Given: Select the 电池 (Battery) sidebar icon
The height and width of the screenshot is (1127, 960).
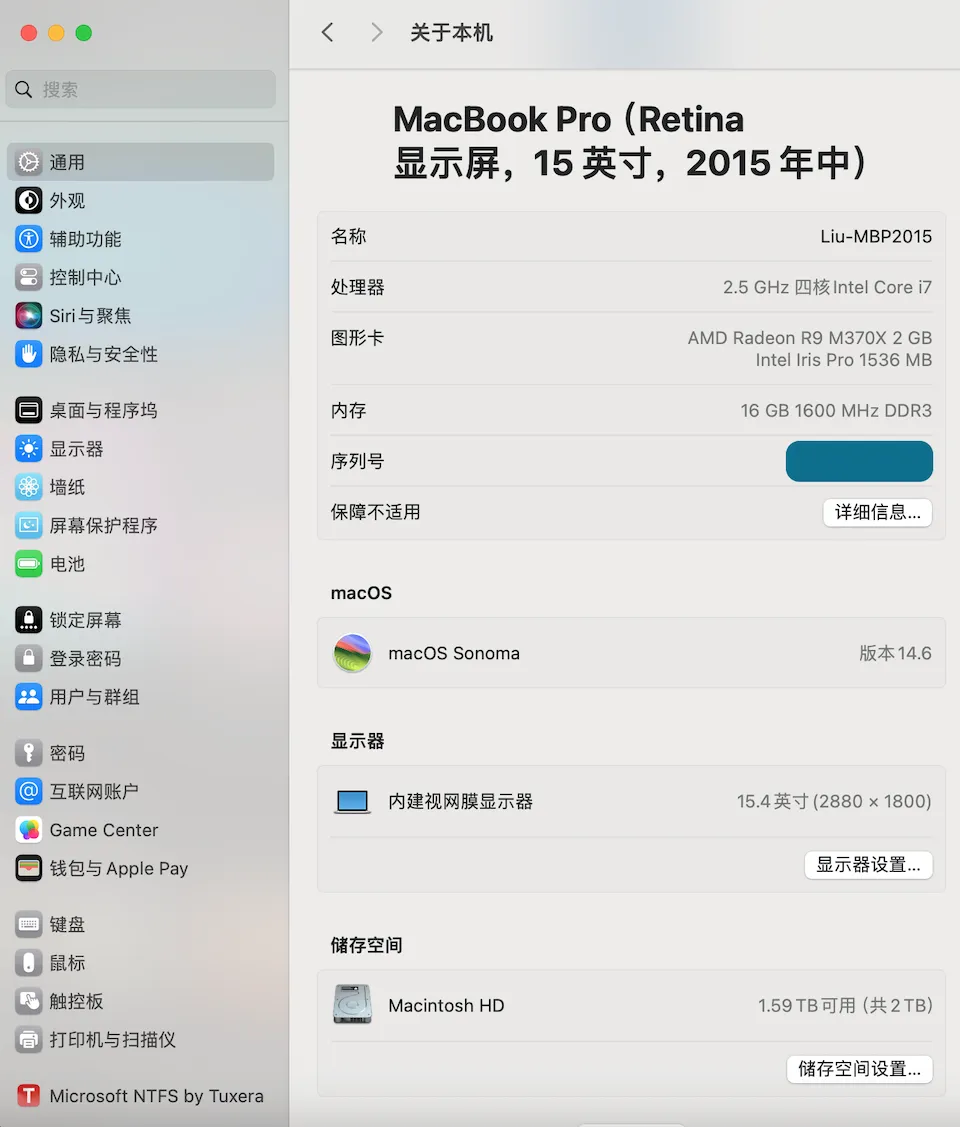Looking at the screenshot, I should pos(27,564).
